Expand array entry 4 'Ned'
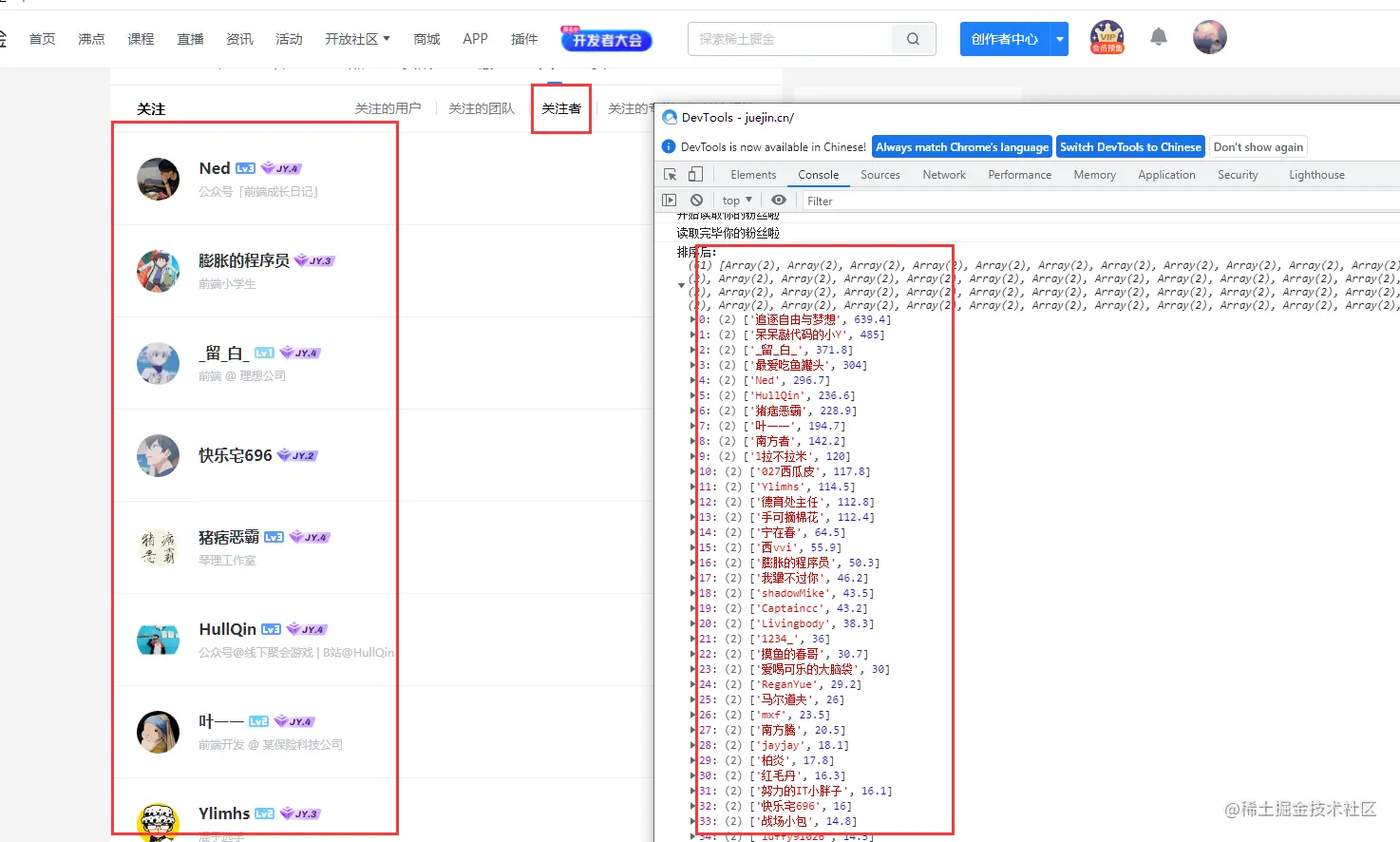The height and width of the screenshot is (842, 1400). point(692,381)
